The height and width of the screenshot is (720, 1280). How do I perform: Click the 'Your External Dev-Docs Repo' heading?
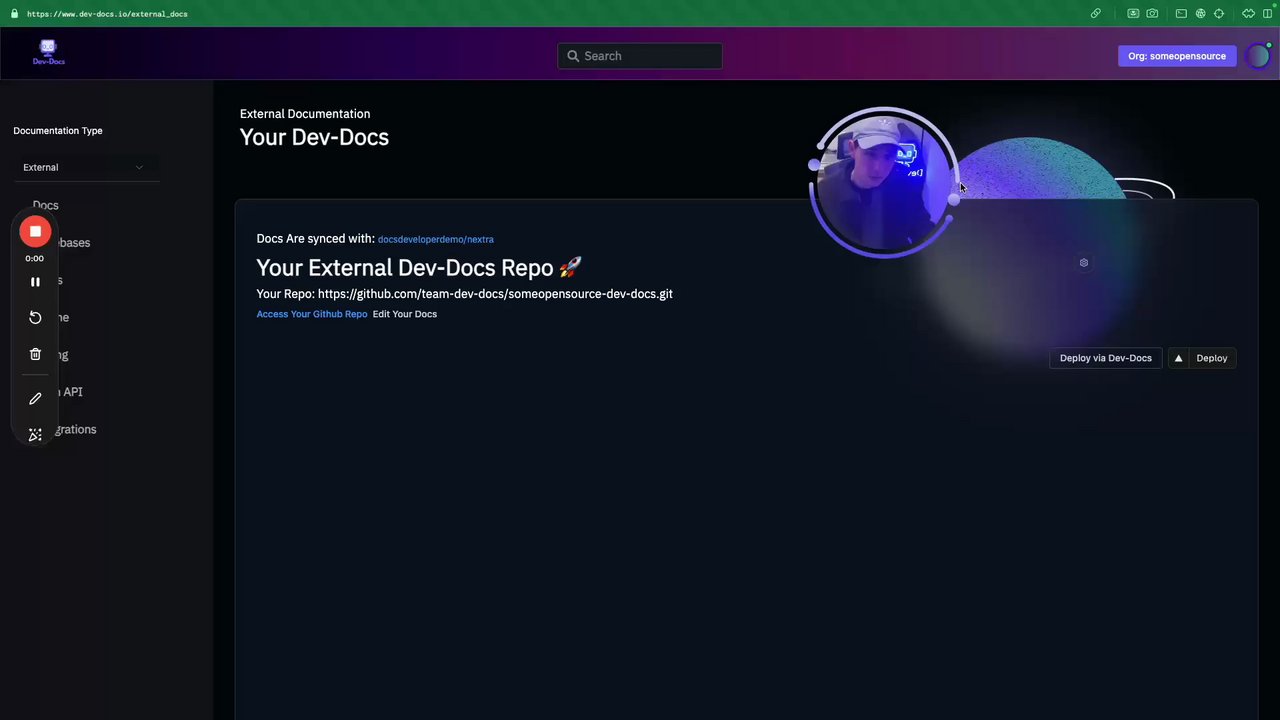(x=419, y=268)
